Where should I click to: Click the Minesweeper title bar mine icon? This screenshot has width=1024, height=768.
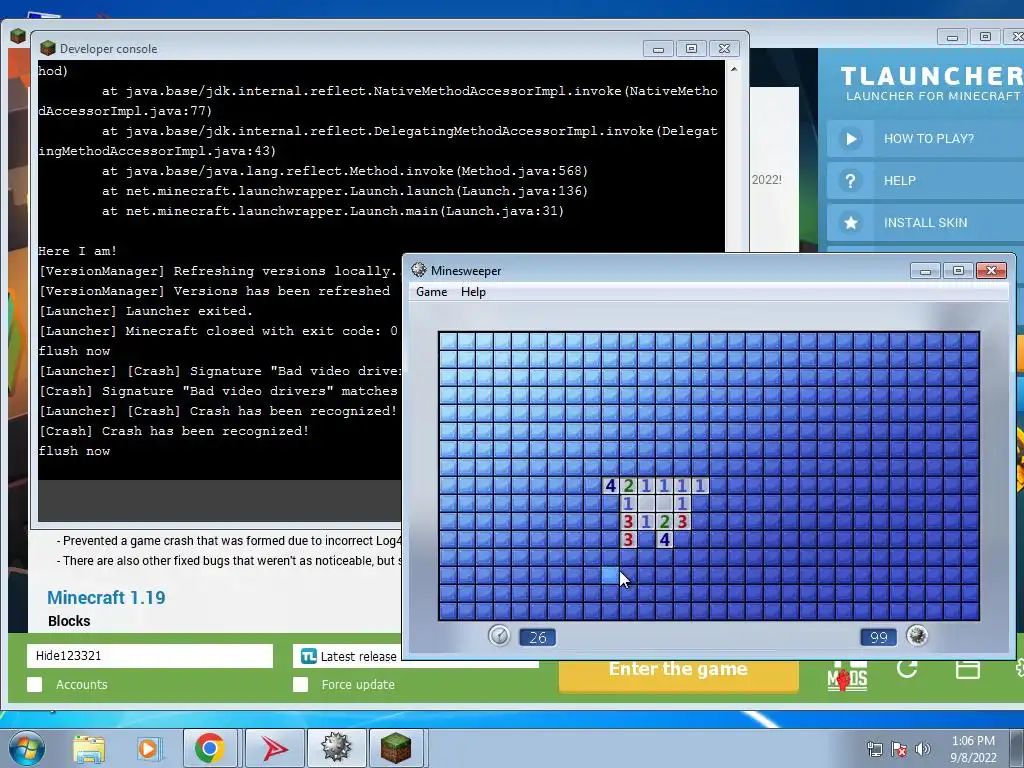tap(419, 270)
